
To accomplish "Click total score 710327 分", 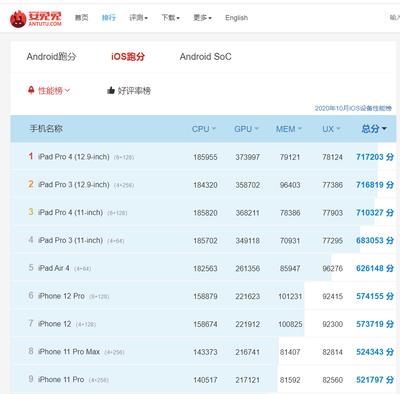I will pyautogui.click(x=375, y=213).
